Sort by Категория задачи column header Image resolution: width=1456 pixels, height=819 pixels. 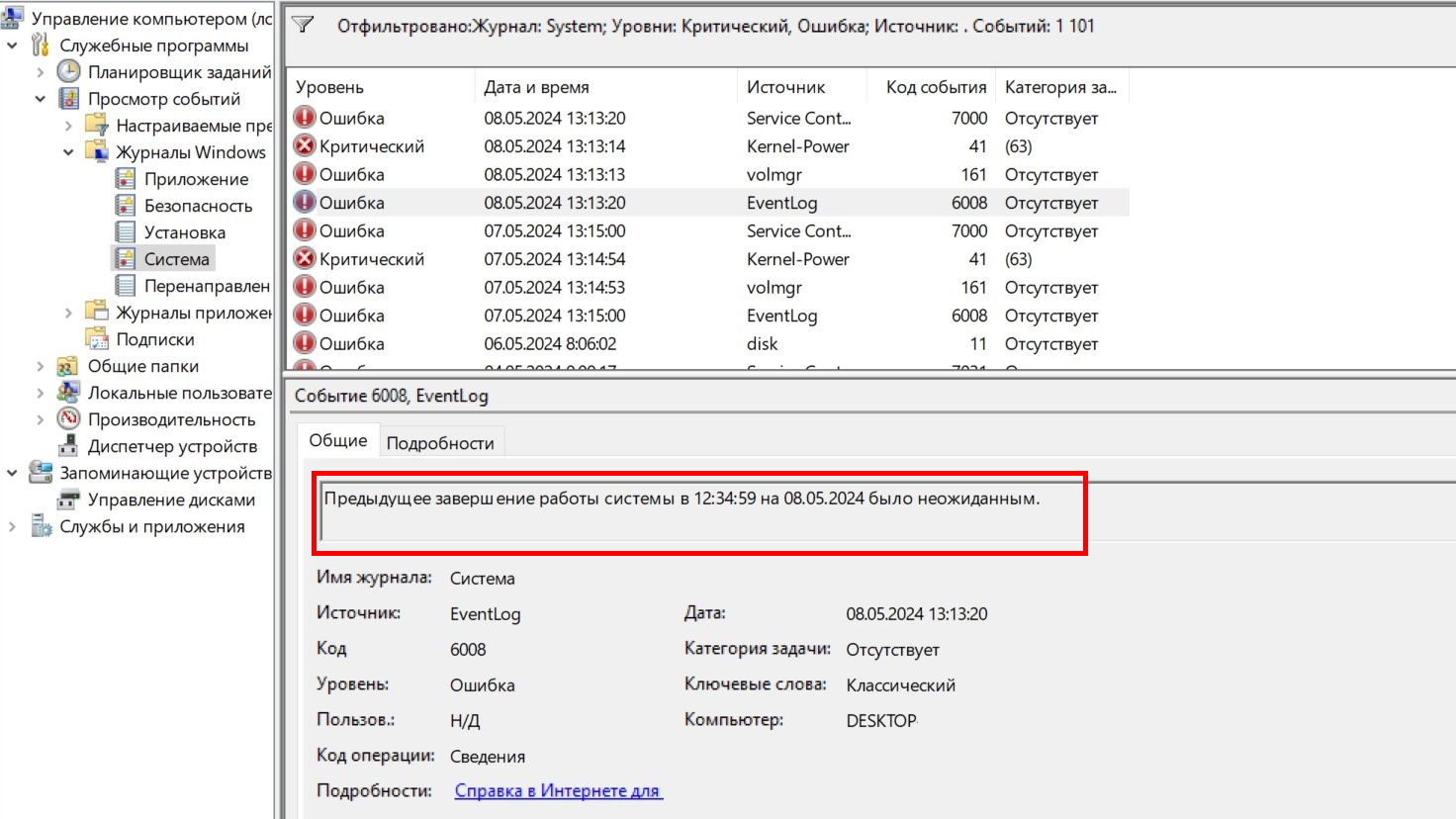[x=1061, y=87]
